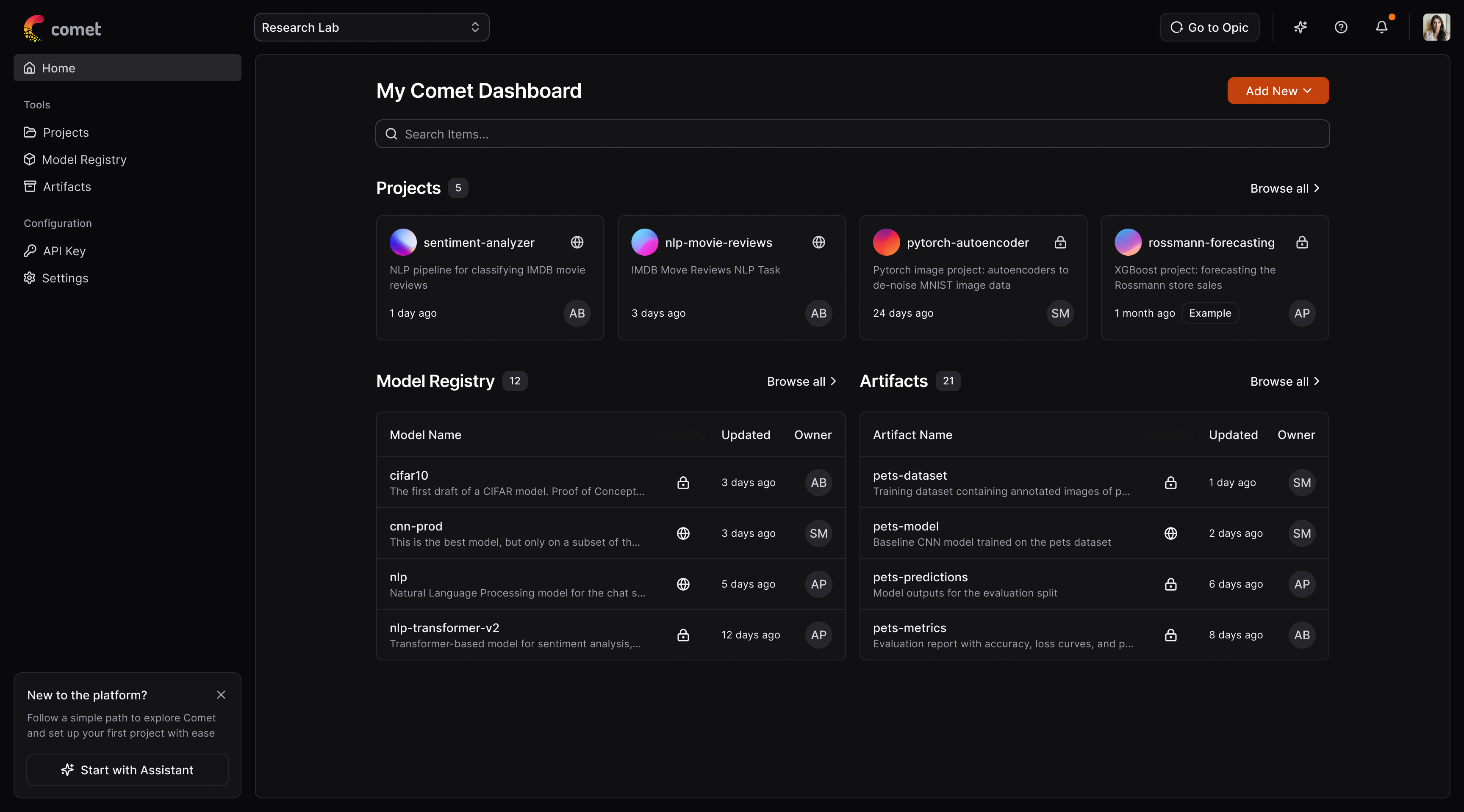This screenshot has width=1464, height=812.
Task: Click the Comet logo
Action: click(62, 28)
